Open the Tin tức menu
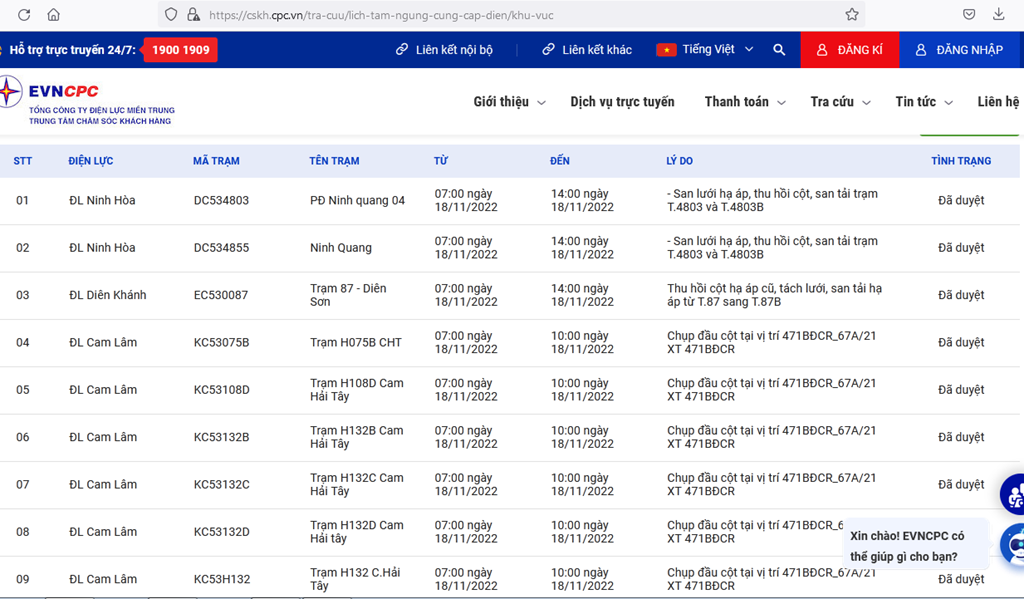Viewport: 1024px width, 599px height. click(x=923, y=102)
